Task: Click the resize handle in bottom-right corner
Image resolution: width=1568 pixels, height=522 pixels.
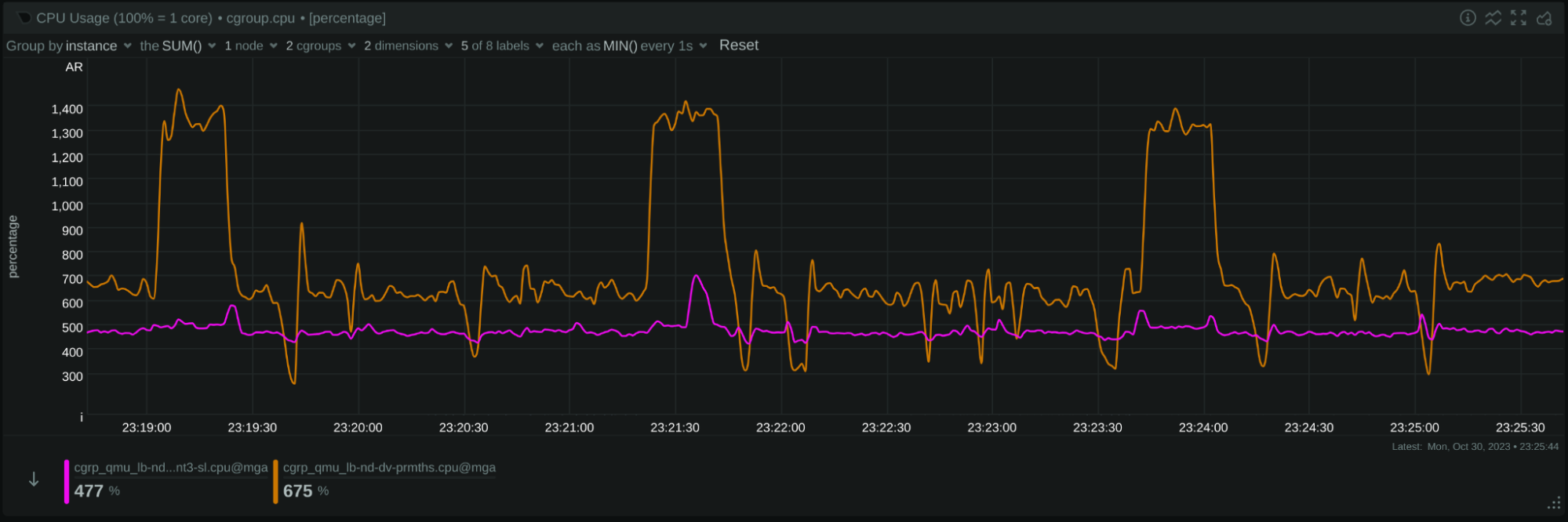Action: point(1553,503)
